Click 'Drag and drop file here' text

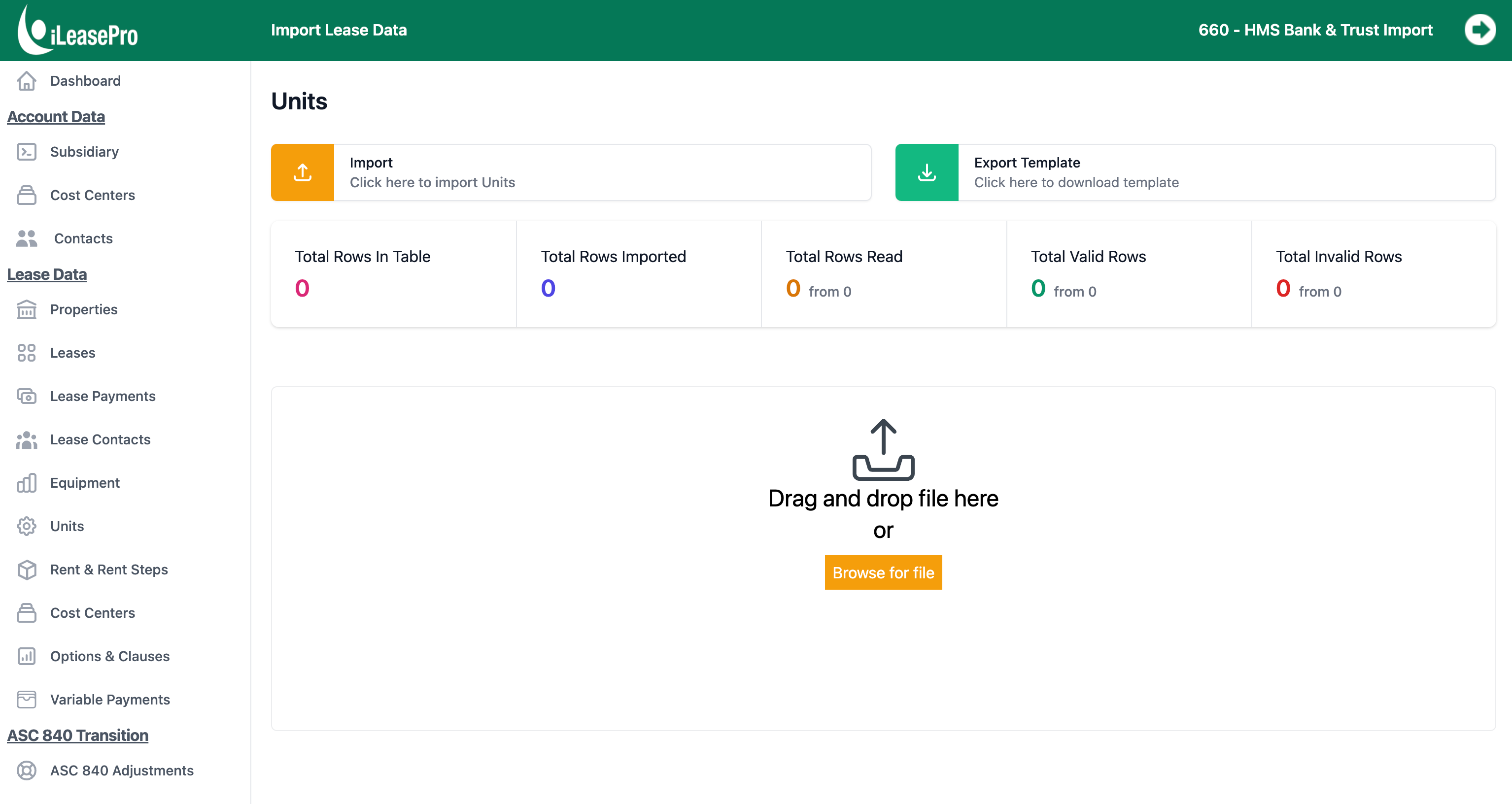pos(883,500)
